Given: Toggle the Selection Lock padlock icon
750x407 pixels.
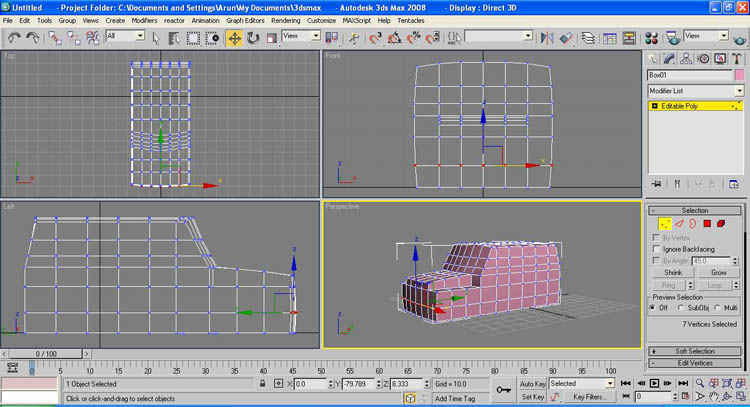Looking at the screenshot, I should (262, 384).
